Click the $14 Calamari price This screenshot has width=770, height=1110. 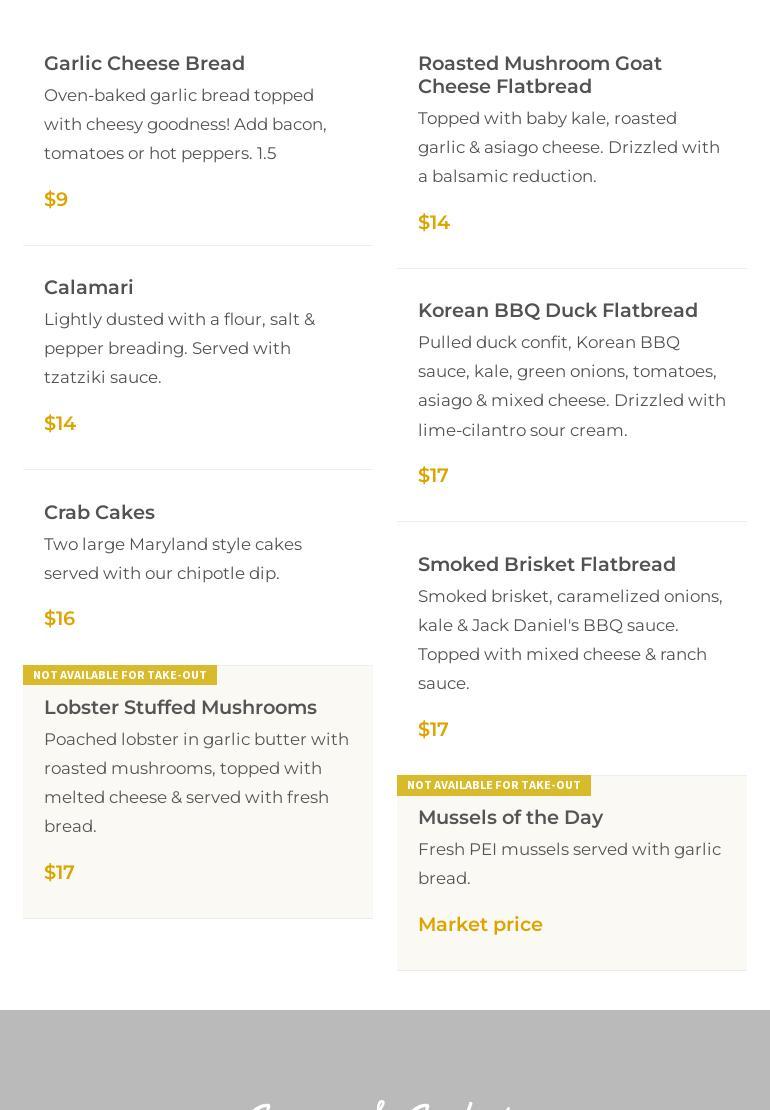[60, 423]
